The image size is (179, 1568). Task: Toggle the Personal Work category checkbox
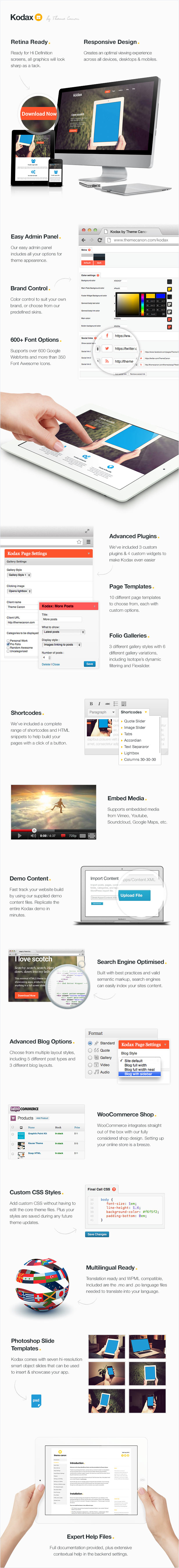8,640
